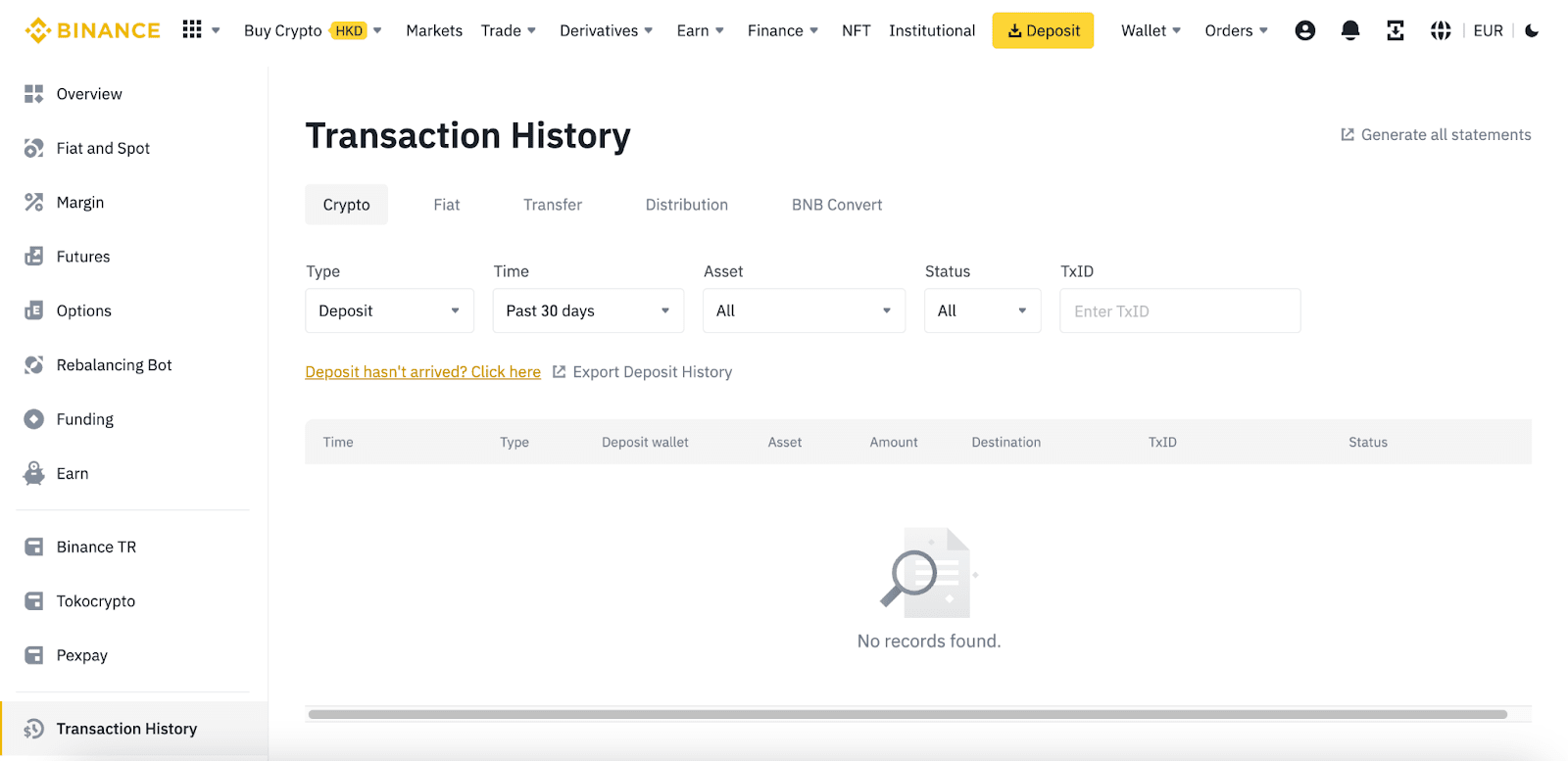The height and width of the screenshot is (761, 1568).
Task: Focus the Enter TxID input field
Action: [1179, 310]
